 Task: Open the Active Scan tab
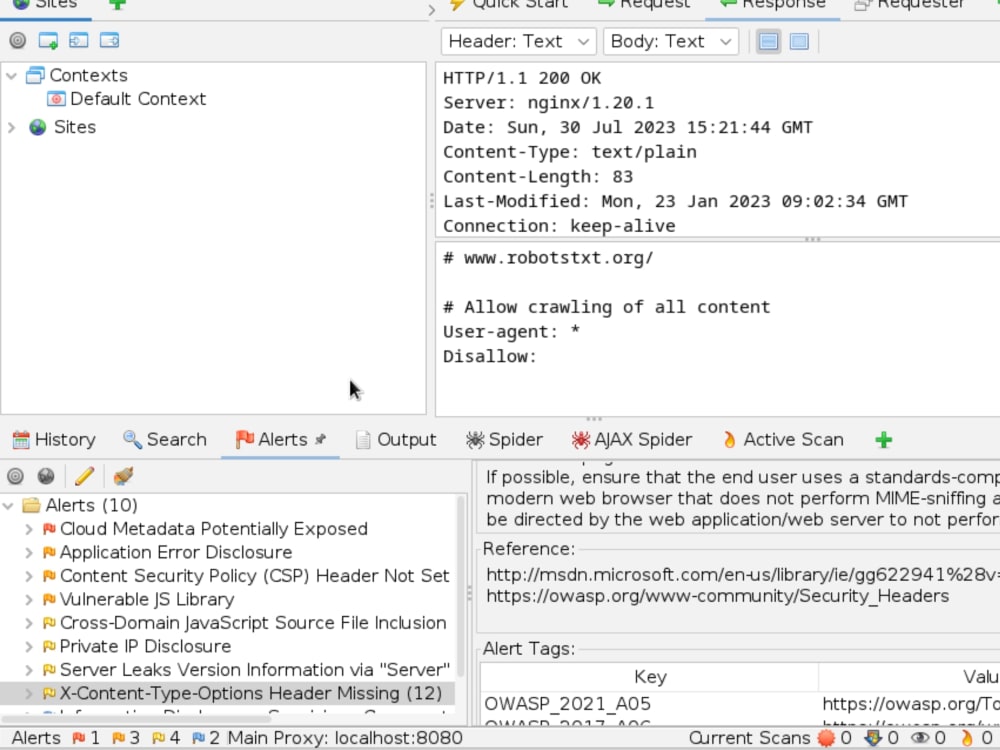[x=783, y=439]
